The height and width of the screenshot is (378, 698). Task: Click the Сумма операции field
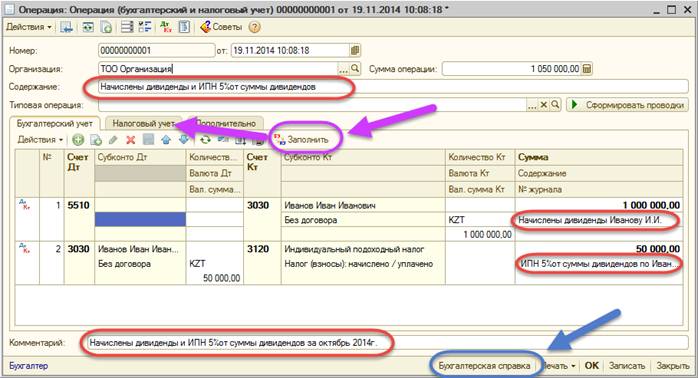(511, 69)
